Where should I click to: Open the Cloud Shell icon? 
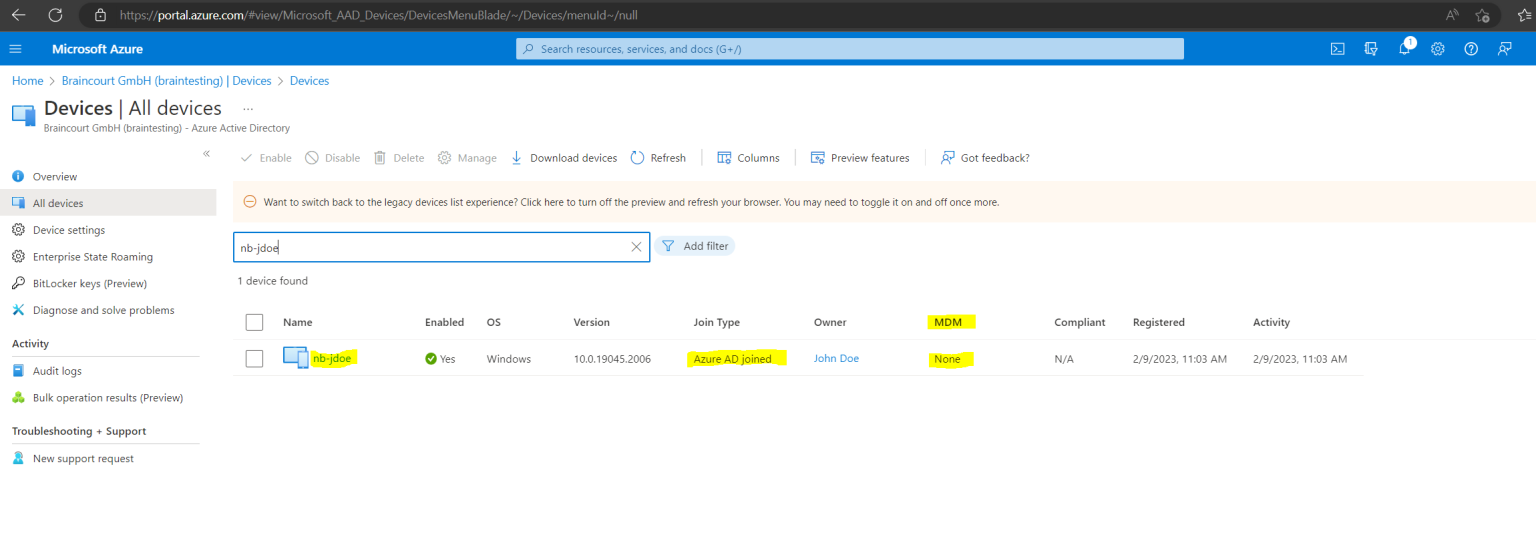[1337, 49]
